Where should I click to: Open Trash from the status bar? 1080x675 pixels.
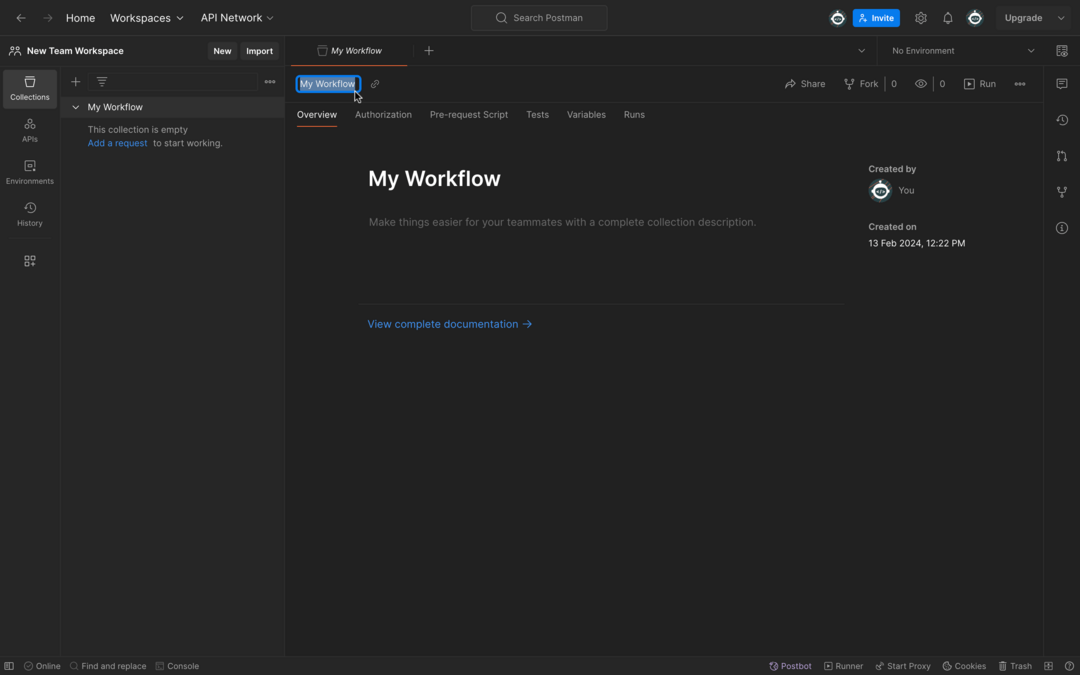(x=1015, y=666)
